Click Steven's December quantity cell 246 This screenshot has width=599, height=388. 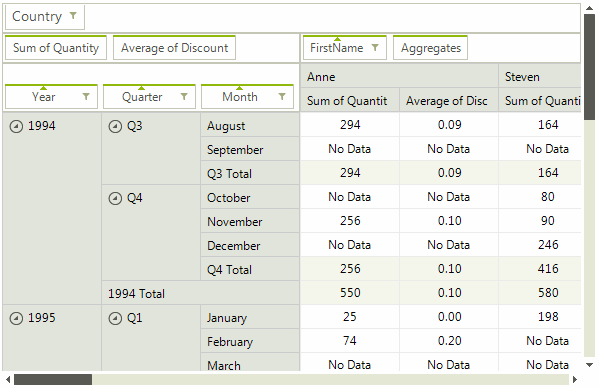click(x=540, y=245)
